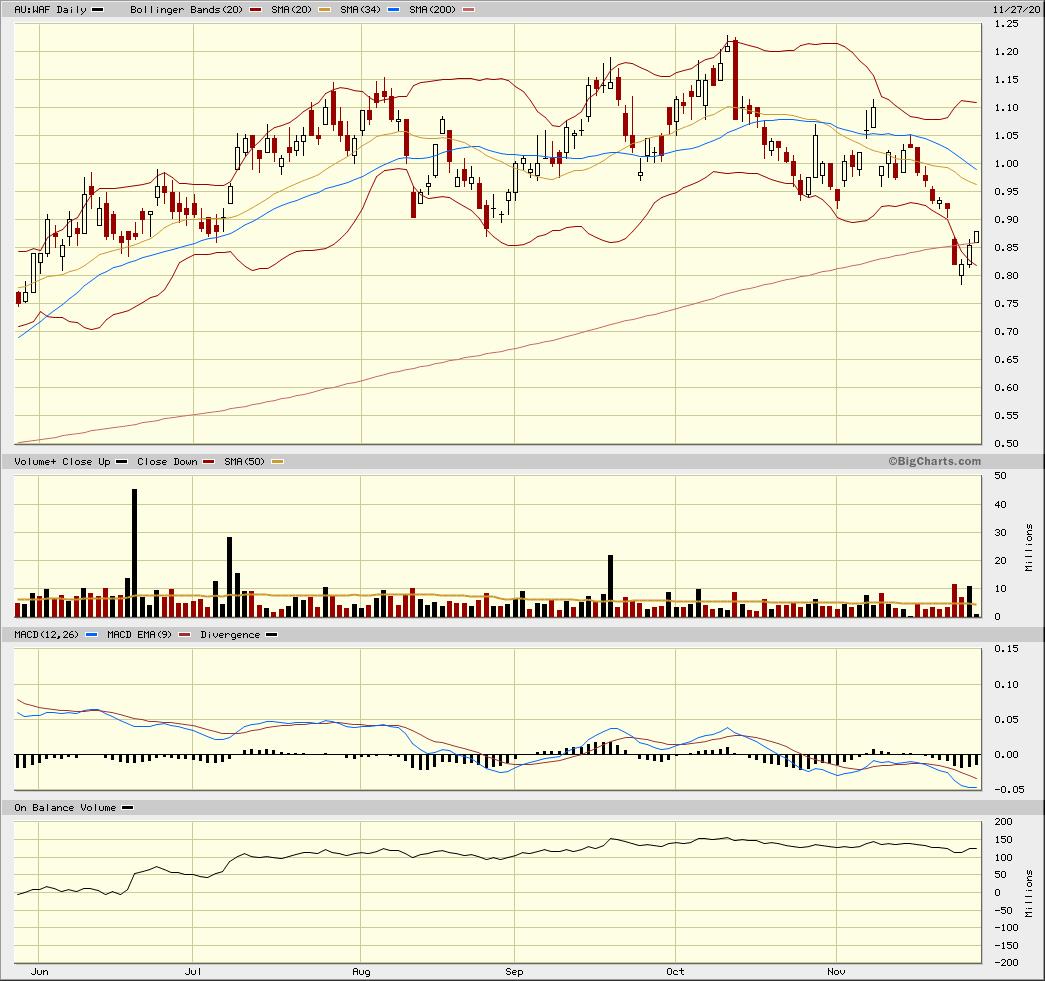Click the 0.15 MACD axis label
The width and height of the screenshot is (1045, 981).
pyautogui.click(x=1006, y=649)
